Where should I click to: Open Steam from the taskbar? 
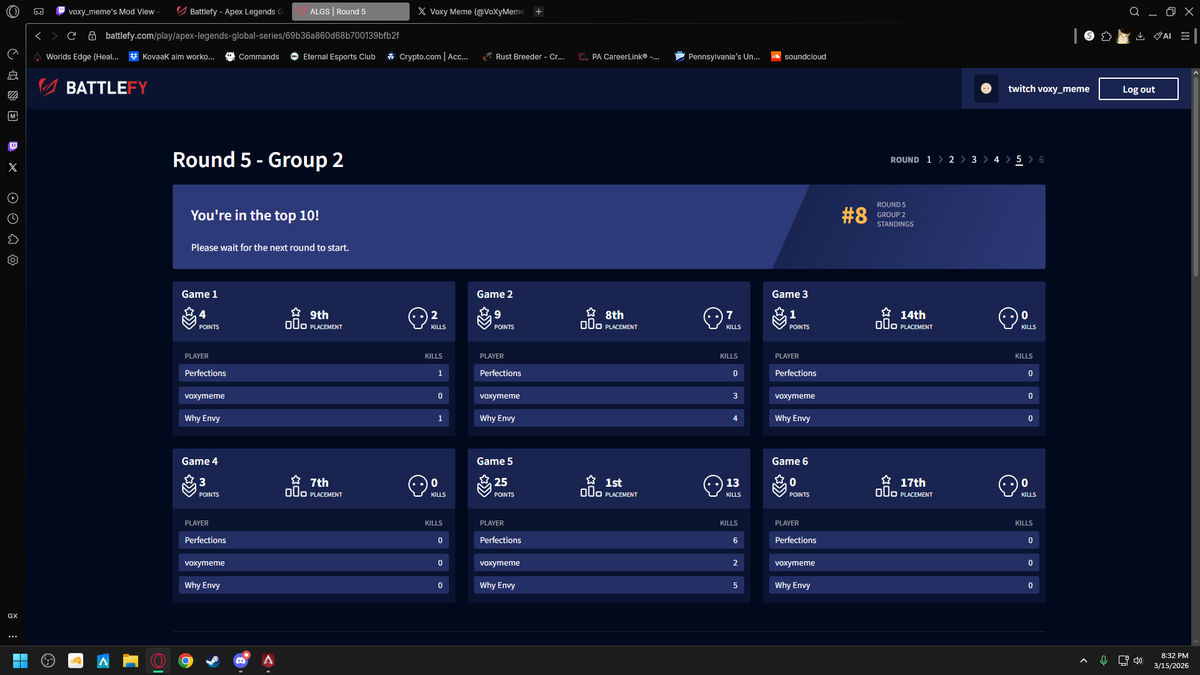pos(212,661)
